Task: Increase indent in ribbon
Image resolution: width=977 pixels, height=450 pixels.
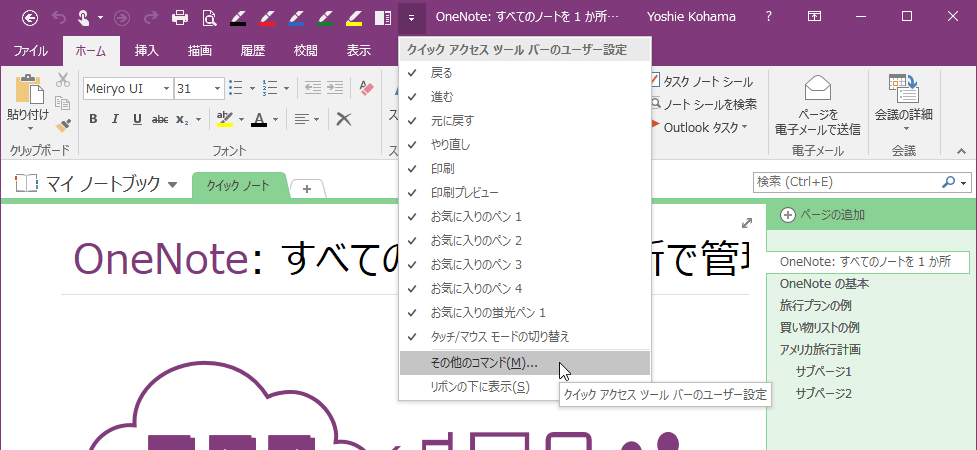Action: [335, 88]
